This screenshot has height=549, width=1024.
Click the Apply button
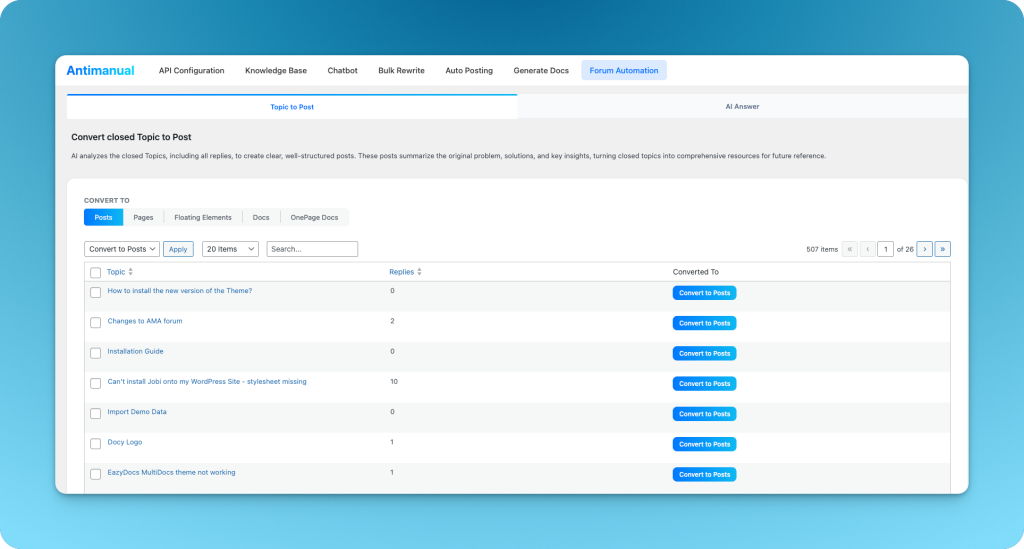(178, 249)
